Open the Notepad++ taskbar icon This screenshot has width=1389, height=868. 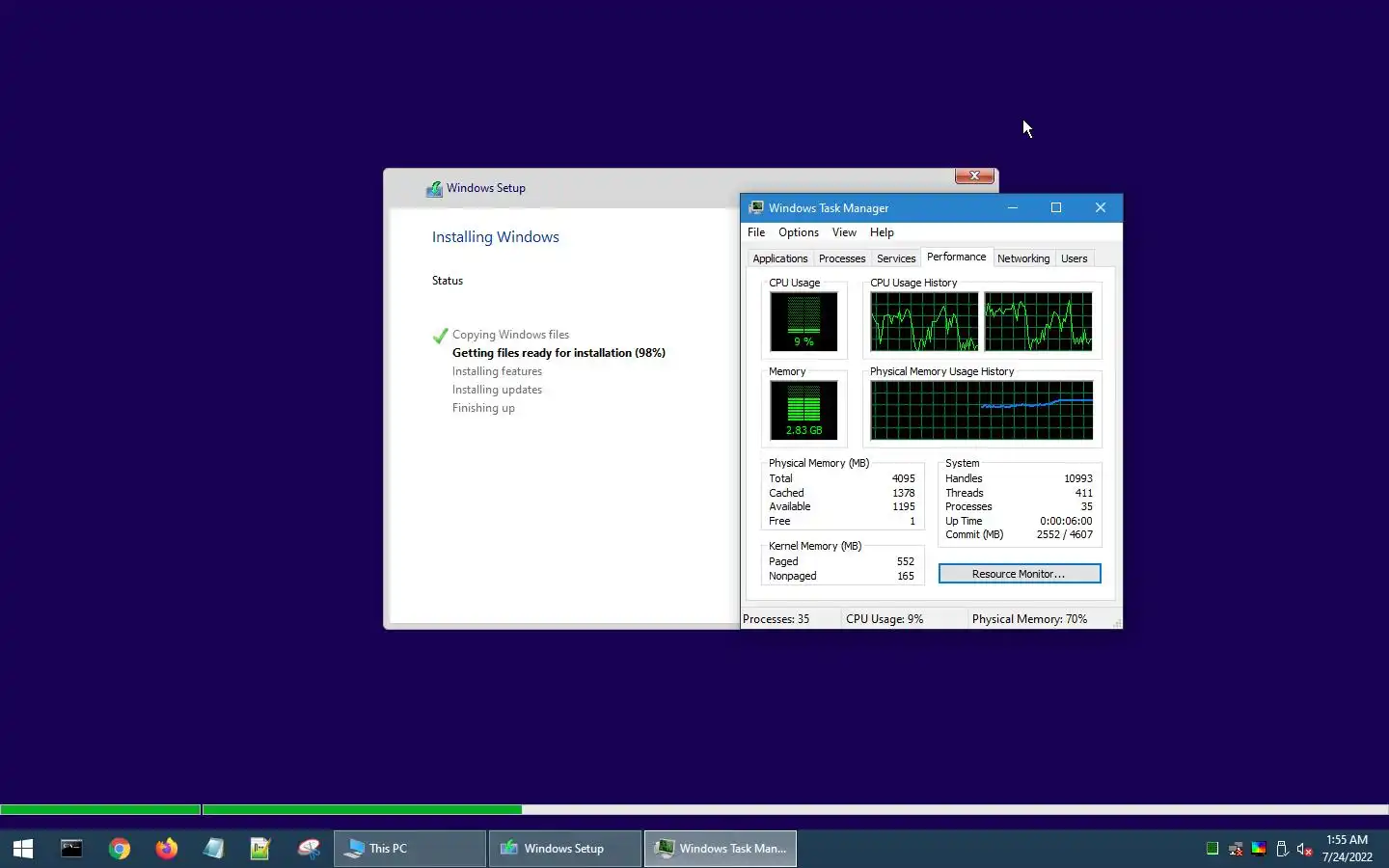(x=260, y=849)
